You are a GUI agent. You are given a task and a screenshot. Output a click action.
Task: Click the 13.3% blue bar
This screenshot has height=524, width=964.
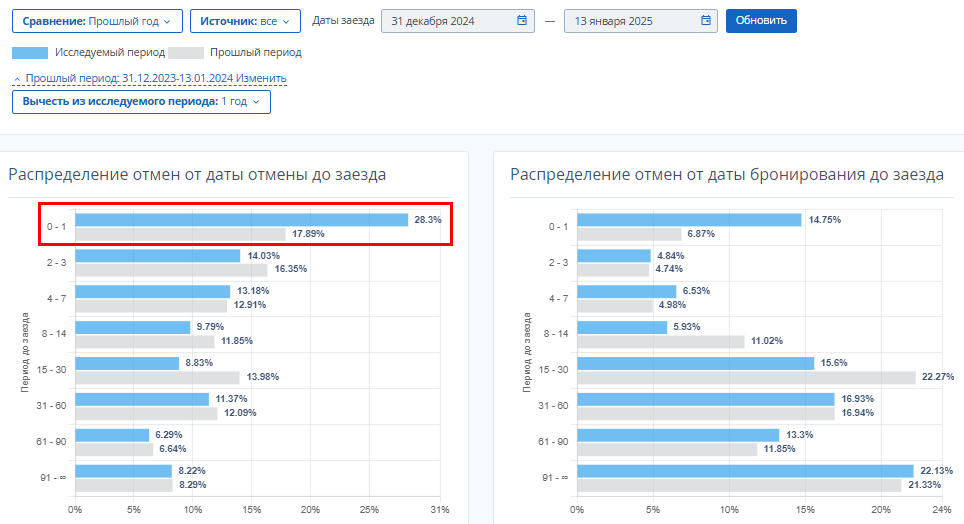[x=678, y=435]
